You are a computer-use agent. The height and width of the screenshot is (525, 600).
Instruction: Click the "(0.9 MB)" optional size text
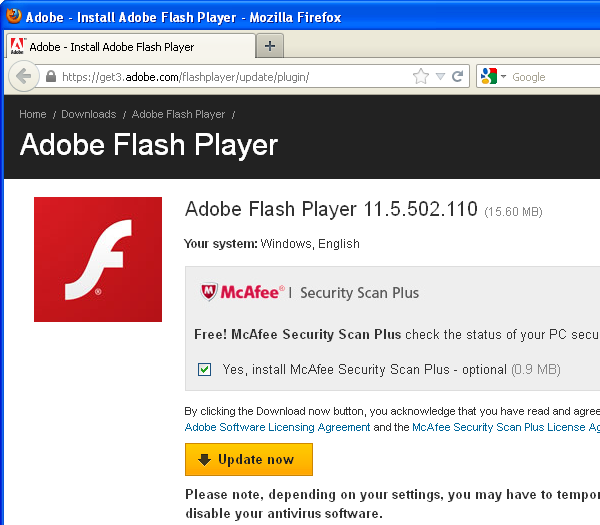click(536, 370)
